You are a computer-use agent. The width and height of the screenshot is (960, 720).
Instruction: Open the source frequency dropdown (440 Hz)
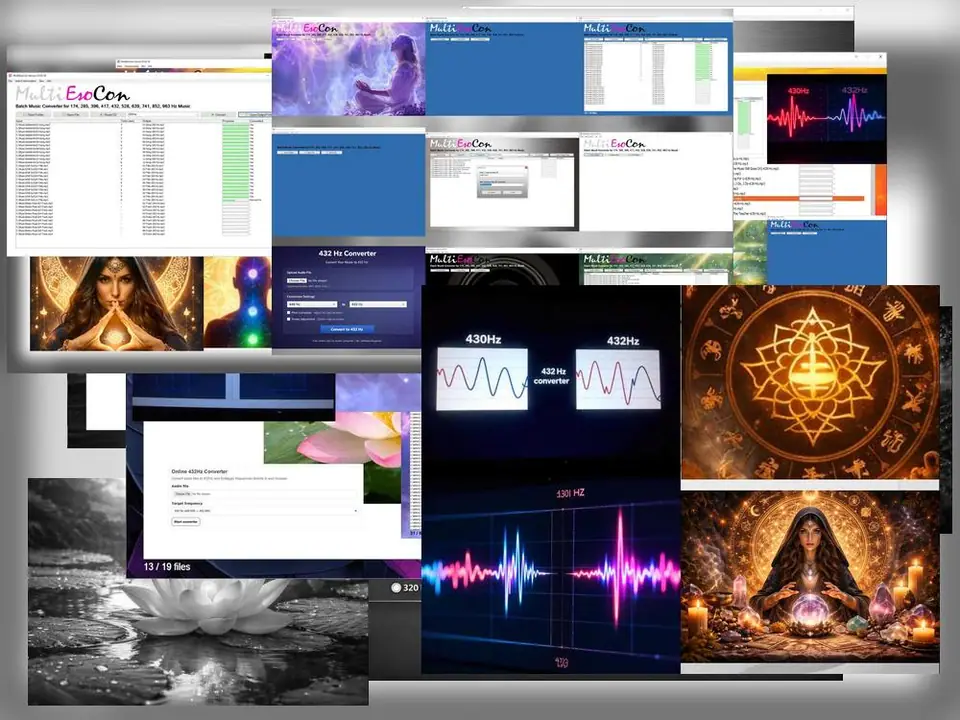pyautogui.click(x=312, y=304)
